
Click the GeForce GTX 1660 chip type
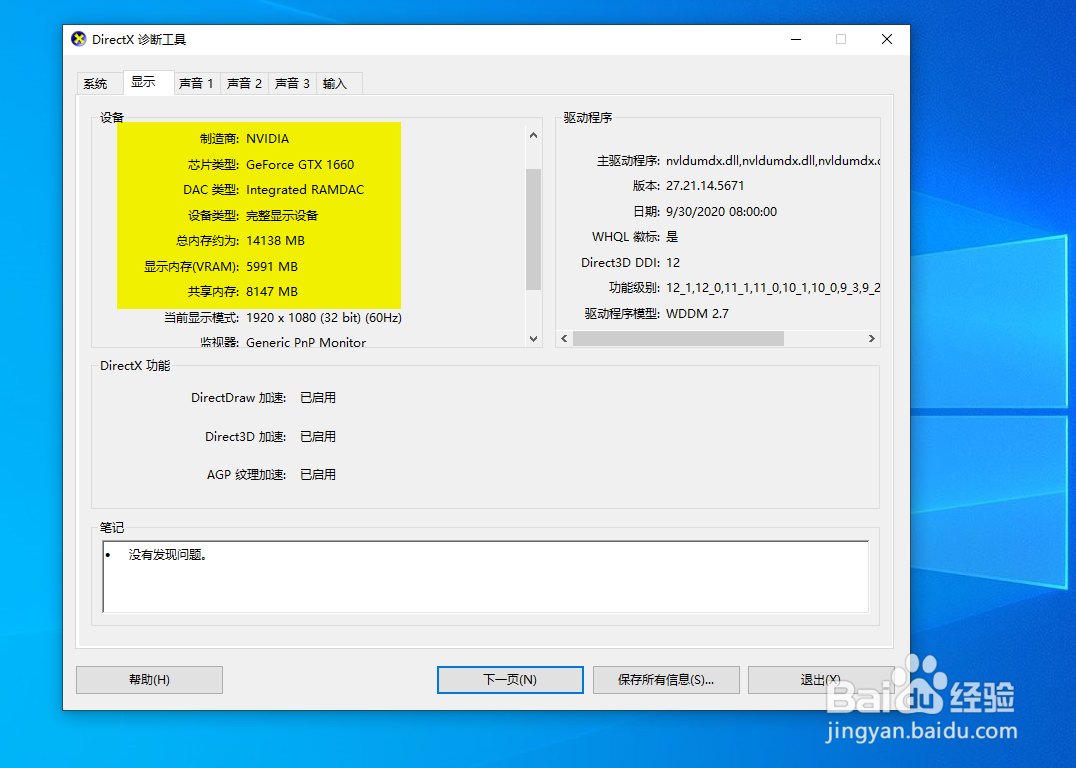300,165
